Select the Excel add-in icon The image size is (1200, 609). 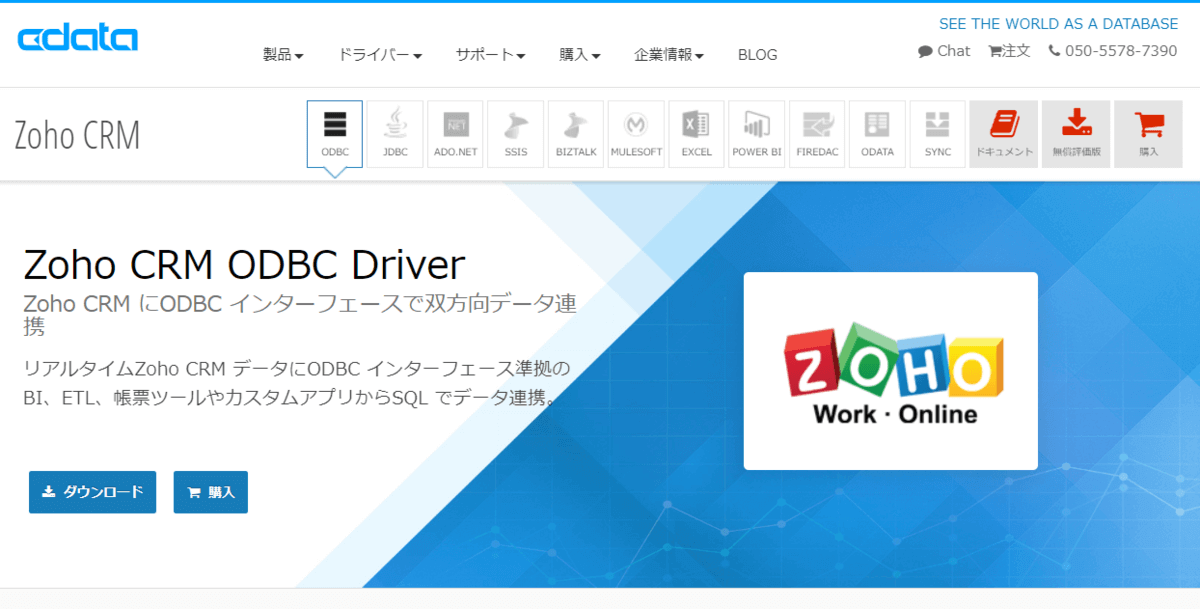pyautogui.click(x=696, y=134)
